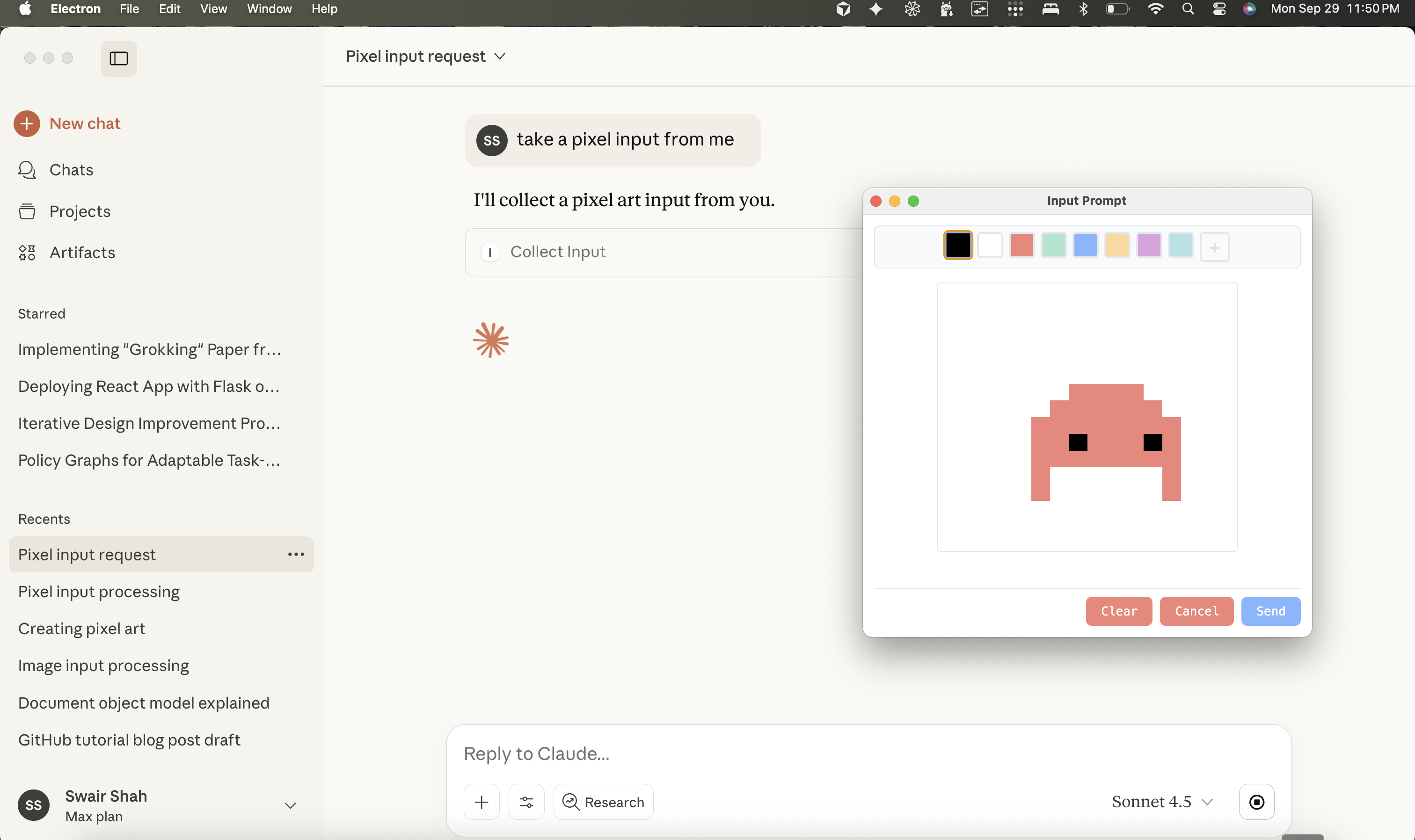The height and width of the screenshot is (840, 1415).
Task: Expand the Swair Shah account menu
Action: pos(290,805)
